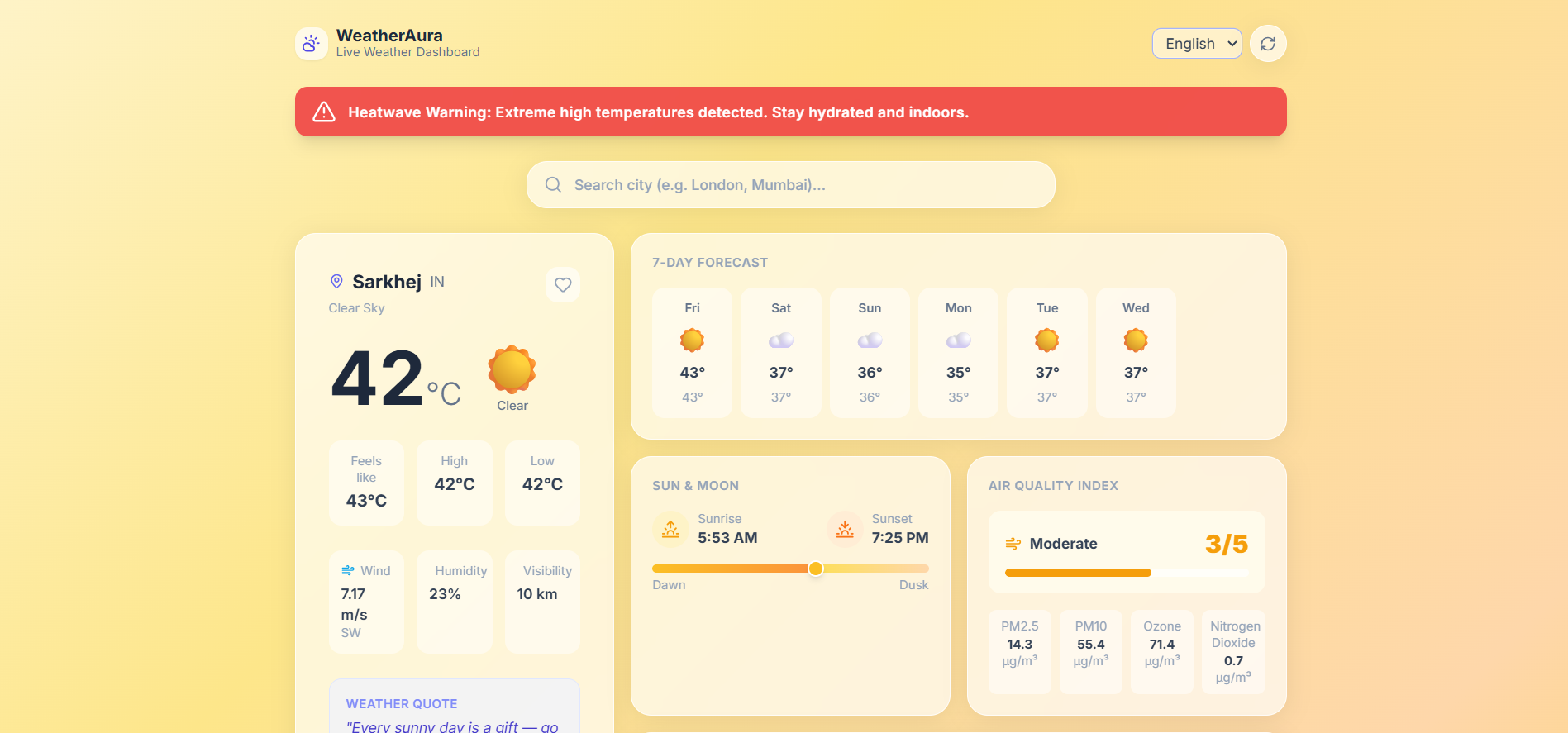Select the Tue forecast card
Viewport: 1568px width, 733px height.
click(x=1047, y=352)
